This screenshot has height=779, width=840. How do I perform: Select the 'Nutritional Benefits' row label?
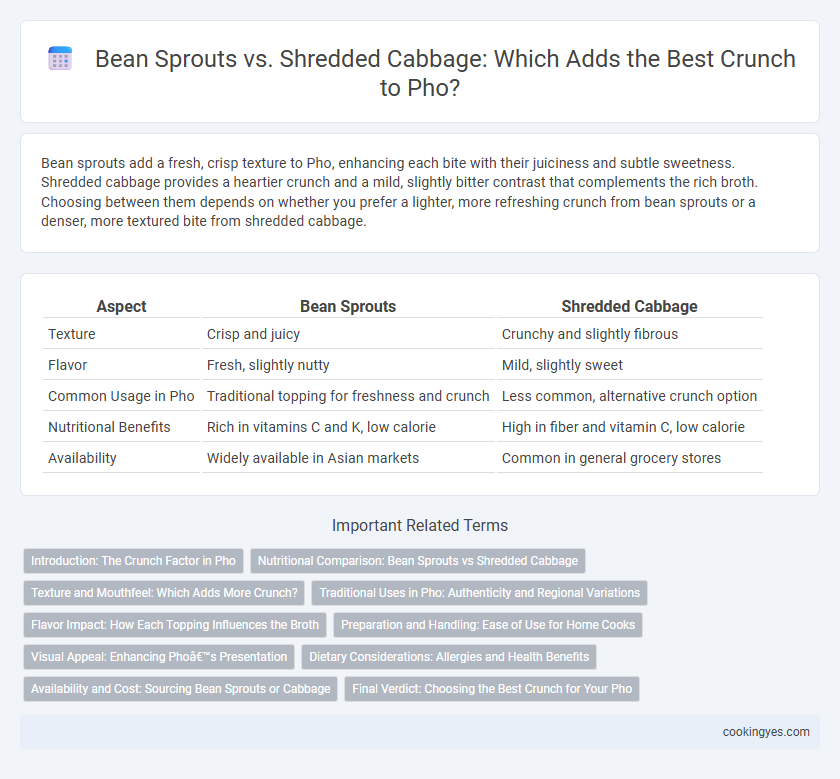point(109,428)
